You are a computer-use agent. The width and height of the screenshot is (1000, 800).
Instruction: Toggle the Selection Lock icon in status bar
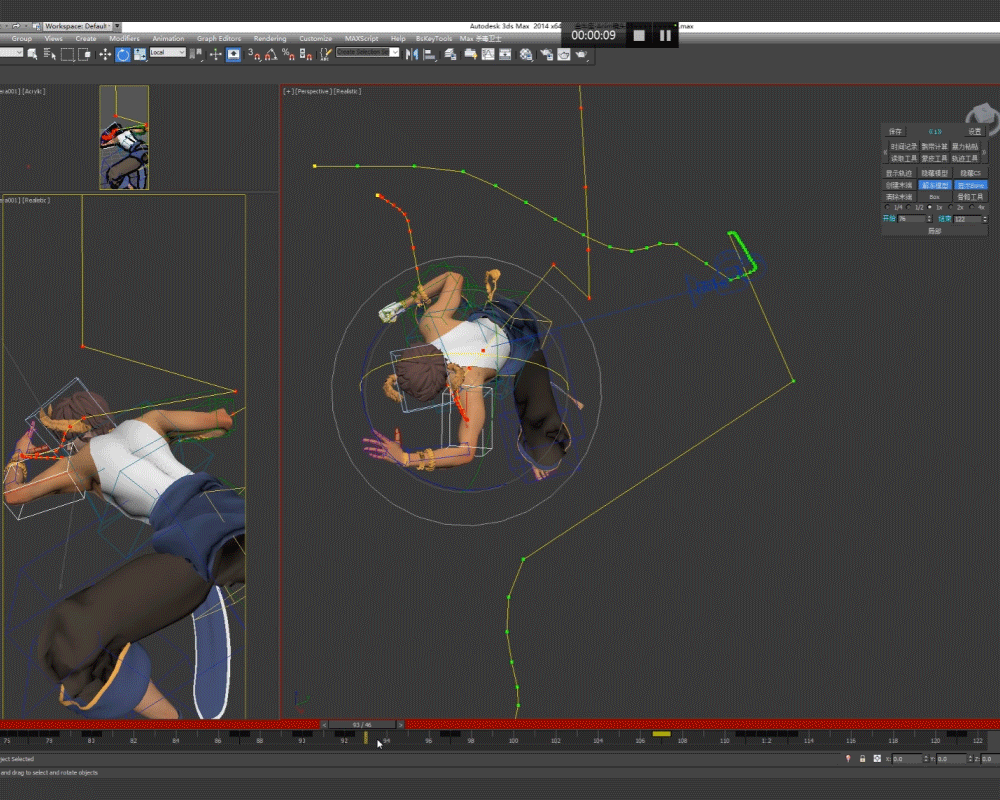click(x=862, y=759)
